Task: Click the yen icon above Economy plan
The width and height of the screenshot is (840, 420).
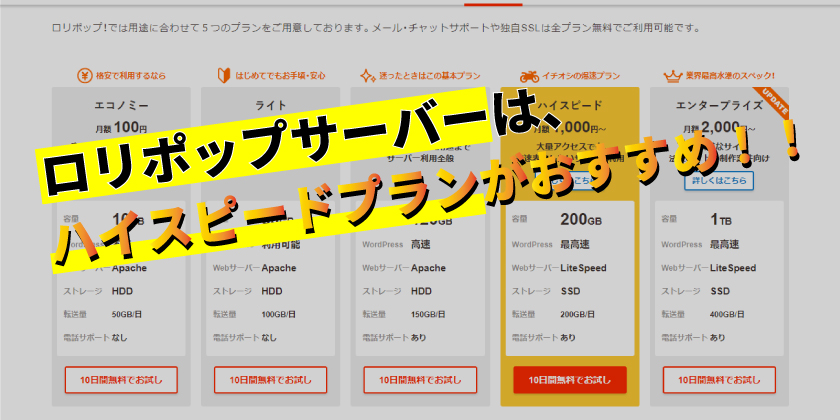Action: 84,76
